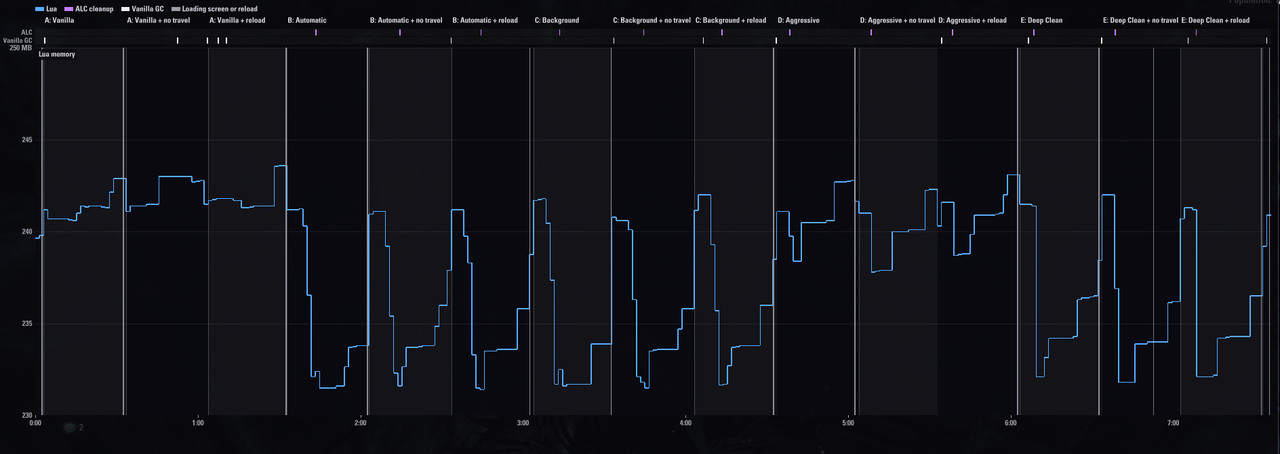
Task: Click the '250 MB' axis label
Action: 21,48
